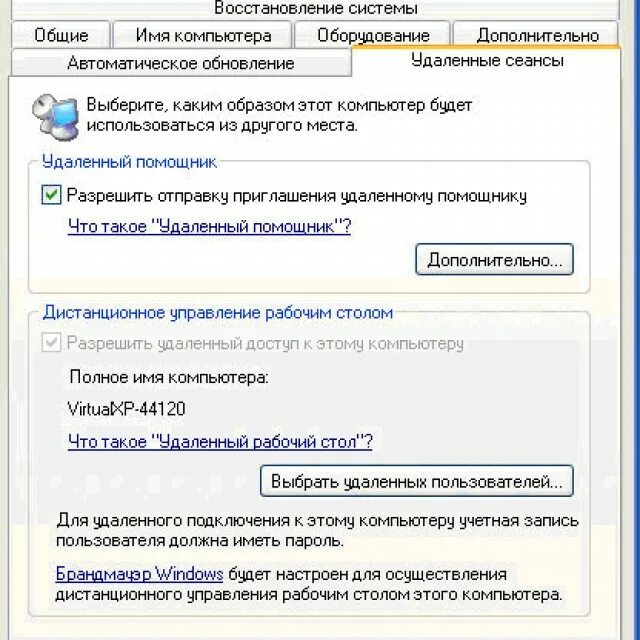640x640 pixels.
Task: Select the Оборудование tab
Action: pos(373,36)
